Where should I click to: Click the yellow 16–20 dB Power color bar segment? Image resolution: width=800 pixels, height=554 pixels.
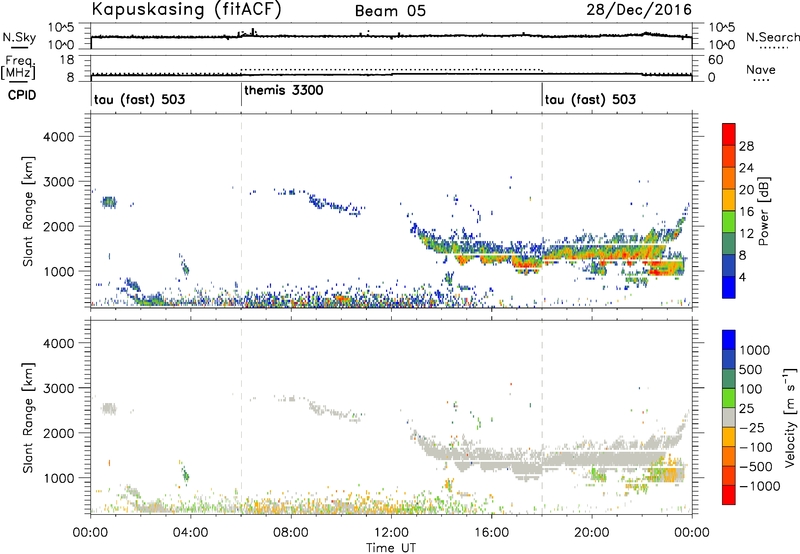(729, 200)
